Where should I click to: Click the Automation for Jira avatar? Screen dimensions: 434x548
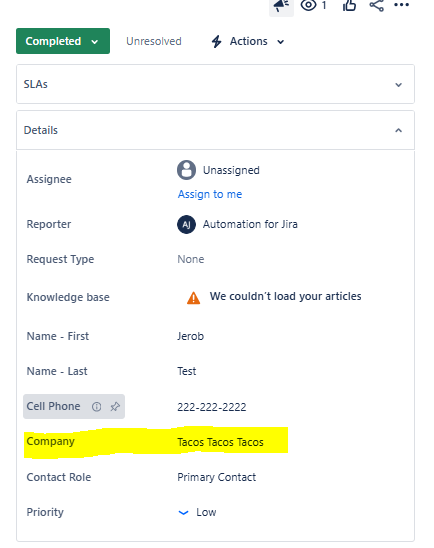pos(186,224)
